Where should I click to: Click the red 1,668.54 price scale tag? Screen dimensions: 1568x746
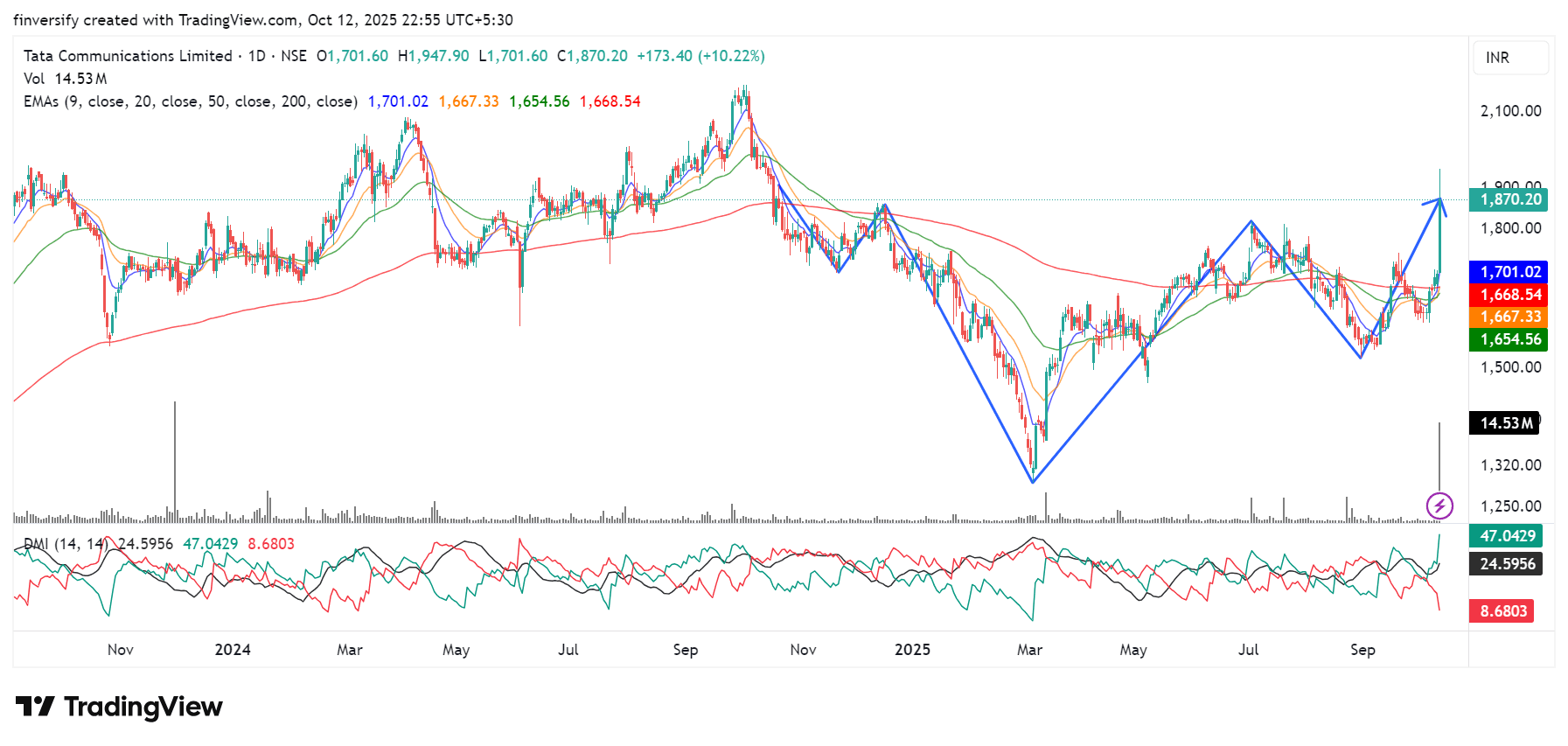click(1509, 295)
